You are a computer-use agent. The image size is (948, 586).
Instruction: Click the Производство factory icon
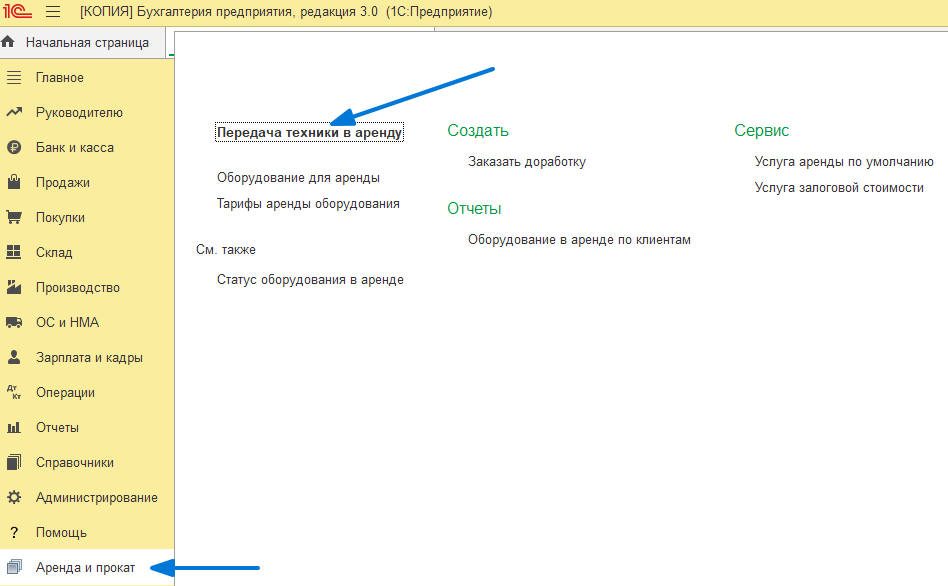pyautogui.click(x=14, y=287)
